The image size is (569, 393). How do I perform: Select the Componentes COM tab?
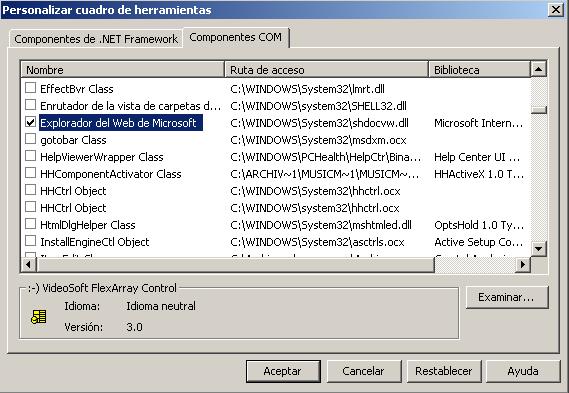236,37
